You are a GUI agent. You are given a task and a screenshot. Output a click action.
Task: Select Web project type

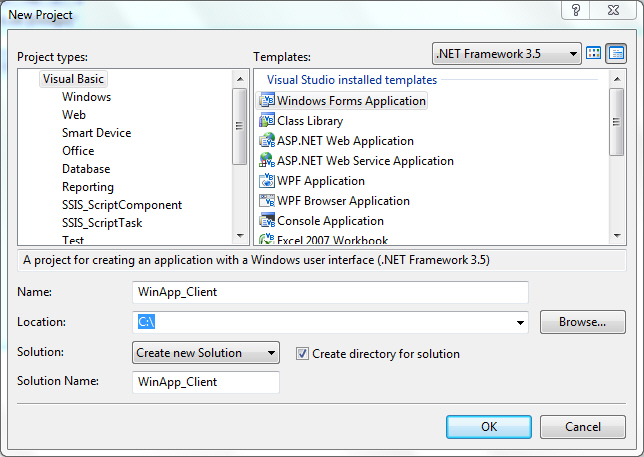[74, 115]
